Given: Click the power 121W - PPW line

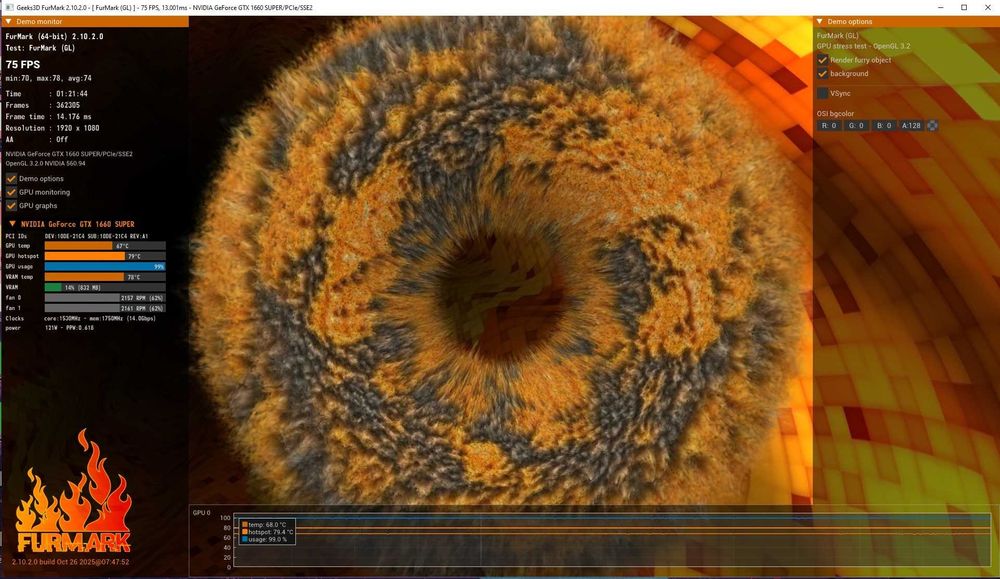Looking at the screenshot, I should tap(50, 328).
